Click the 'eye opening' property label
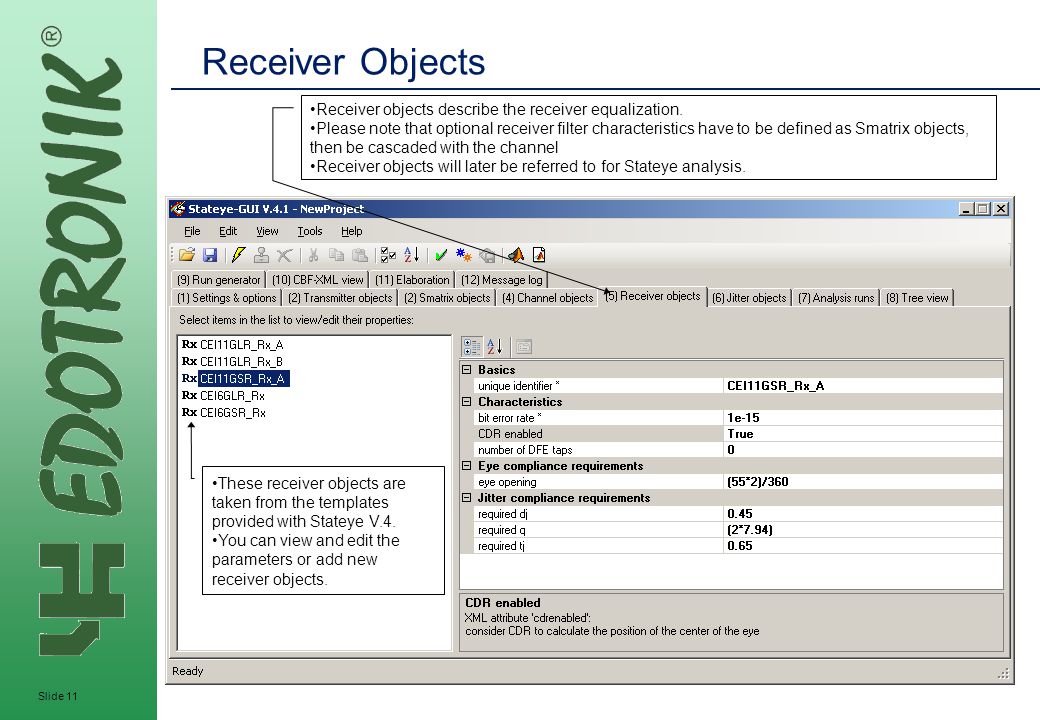 [507, 482]
